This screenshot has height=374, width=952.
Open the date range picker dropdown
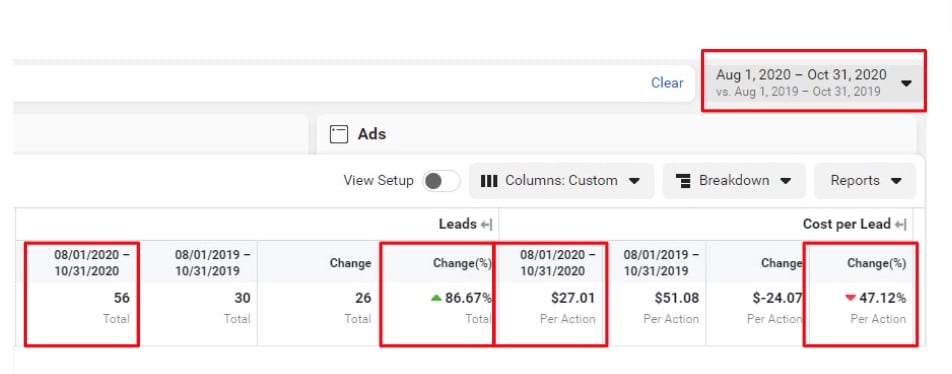click(813, 83)
